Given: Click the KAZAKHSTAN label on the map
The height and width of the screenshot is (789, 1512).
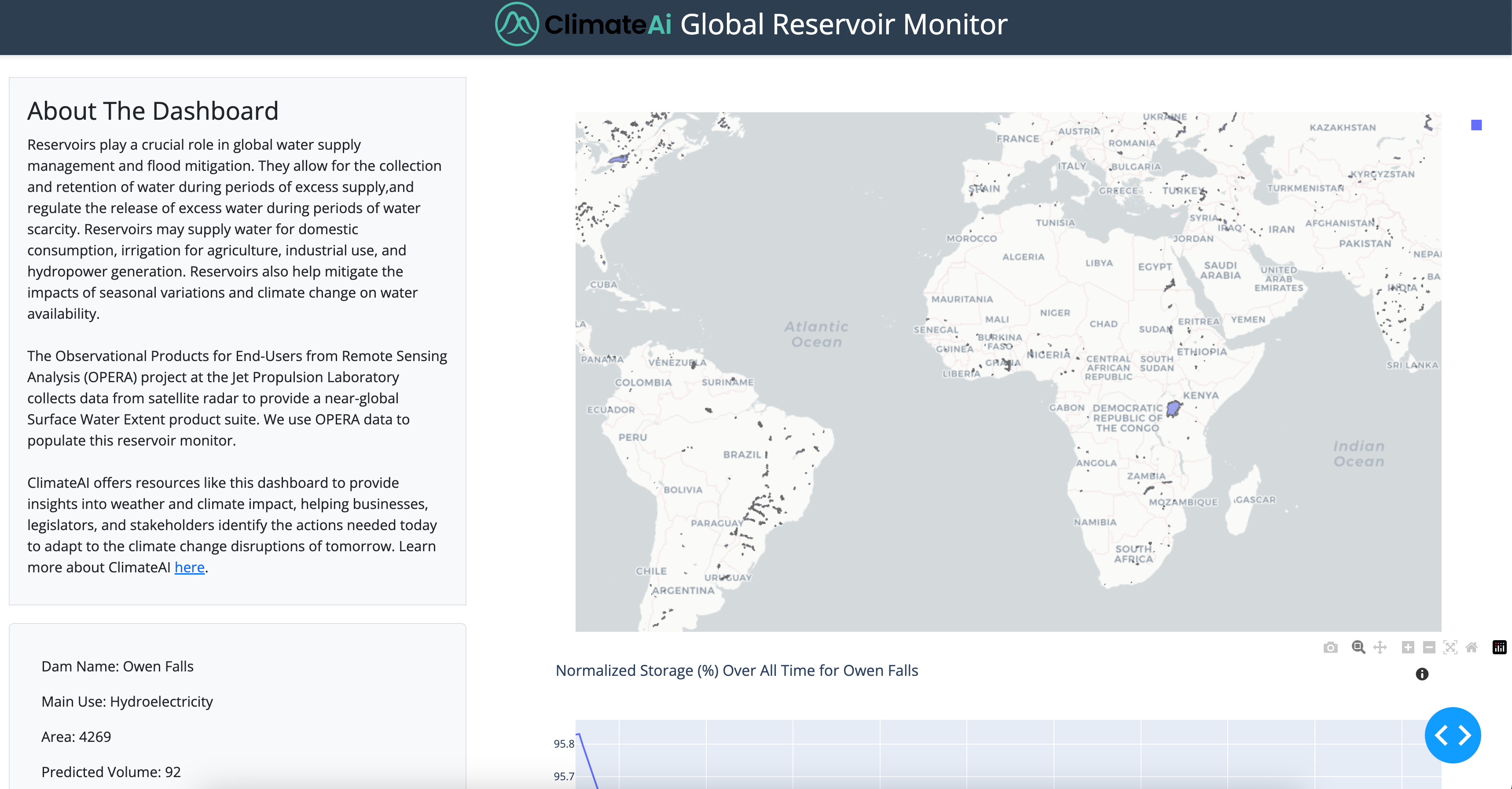Looking at the screenshot, I should tap(1343, 128).
